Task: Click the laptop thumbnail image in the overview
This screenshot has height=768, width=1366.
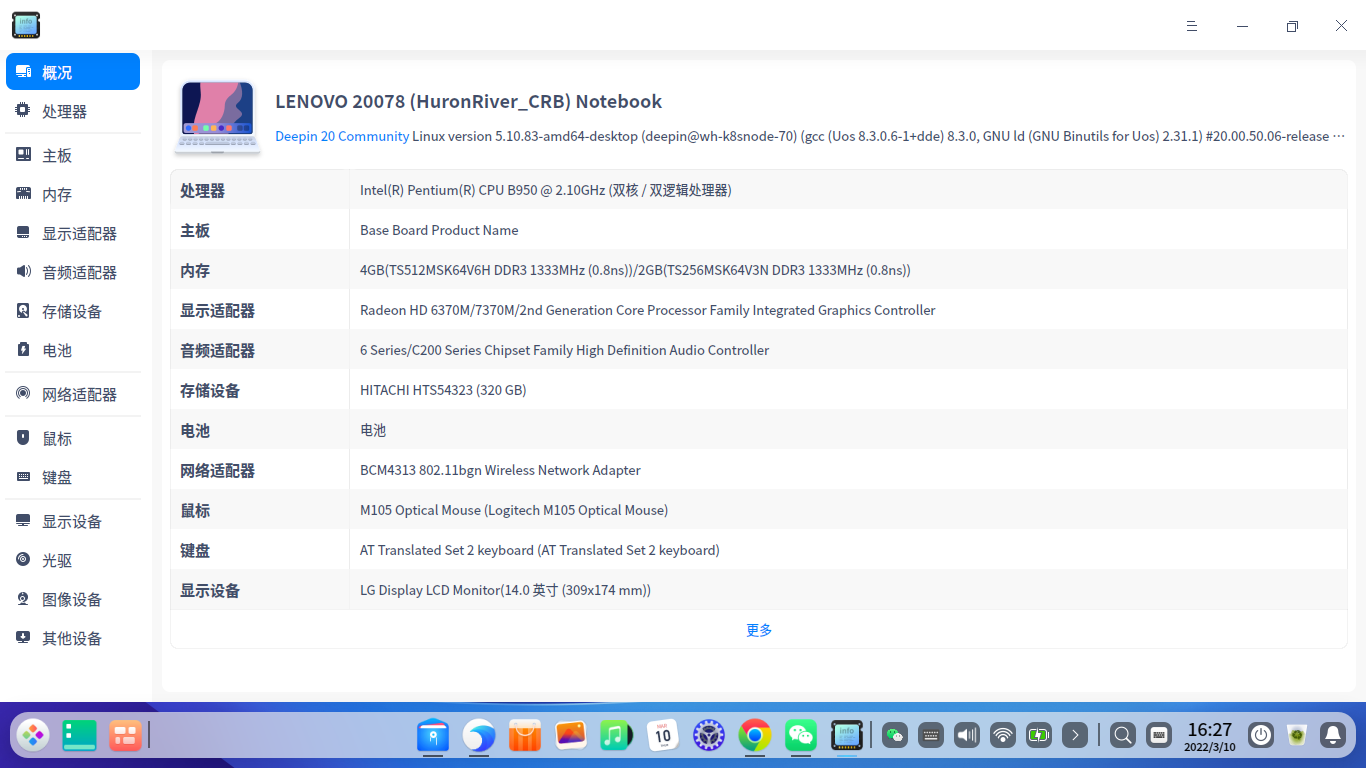Action: click(218, 117)
